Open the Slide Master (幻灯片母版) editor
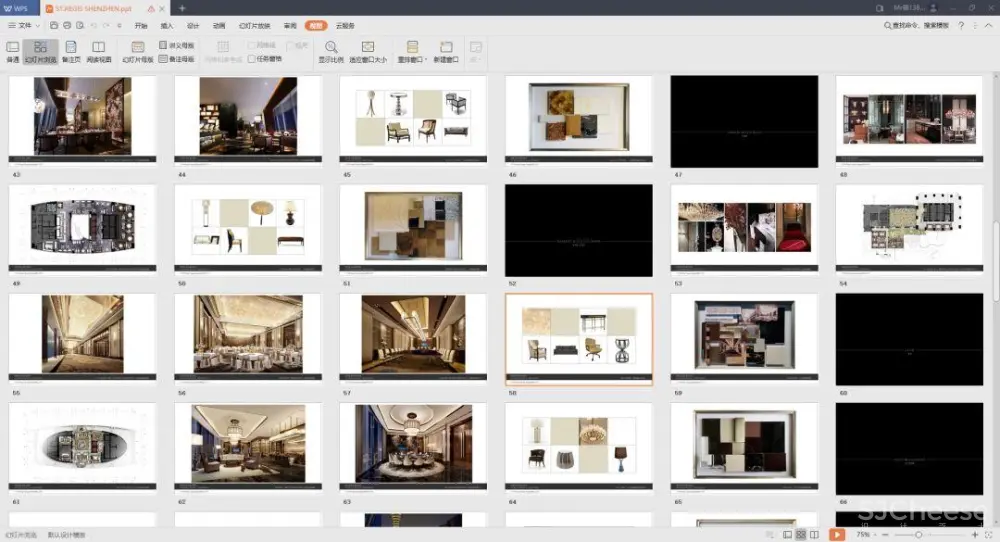The width and height of the screenshot is (1000, 542). (x=138, y=51)
